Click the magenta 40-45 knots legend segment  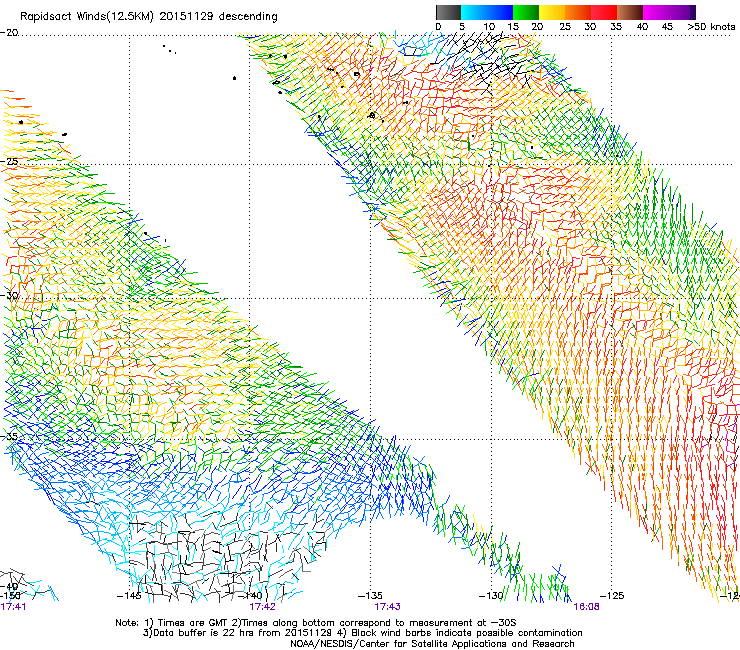656,12
